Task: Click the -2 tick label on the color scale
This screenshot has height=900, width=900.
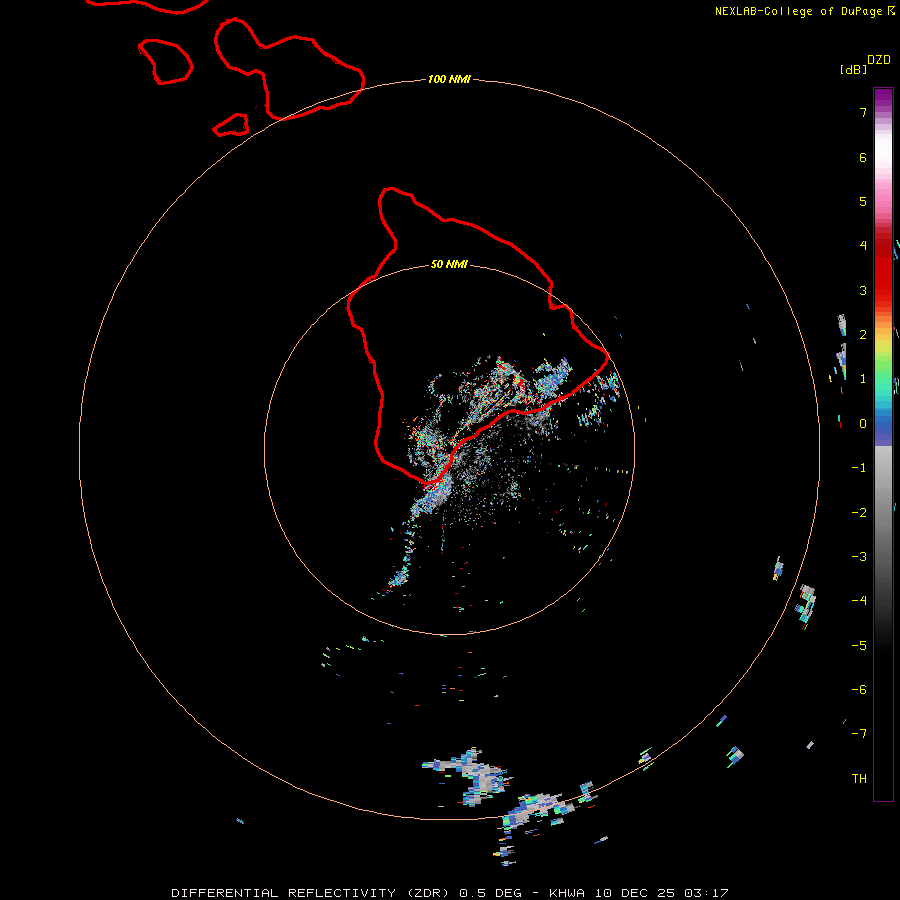Action: 859,513
